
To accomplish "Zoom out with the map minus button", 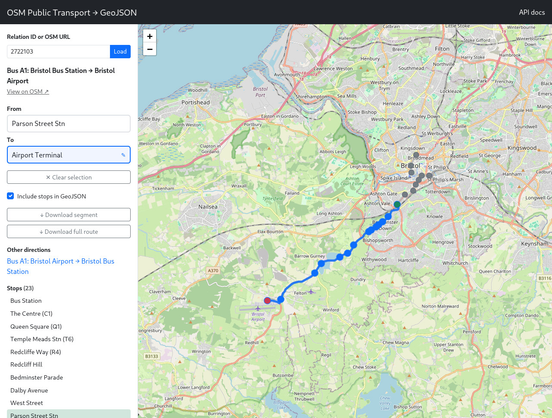I will pos(150,49).
